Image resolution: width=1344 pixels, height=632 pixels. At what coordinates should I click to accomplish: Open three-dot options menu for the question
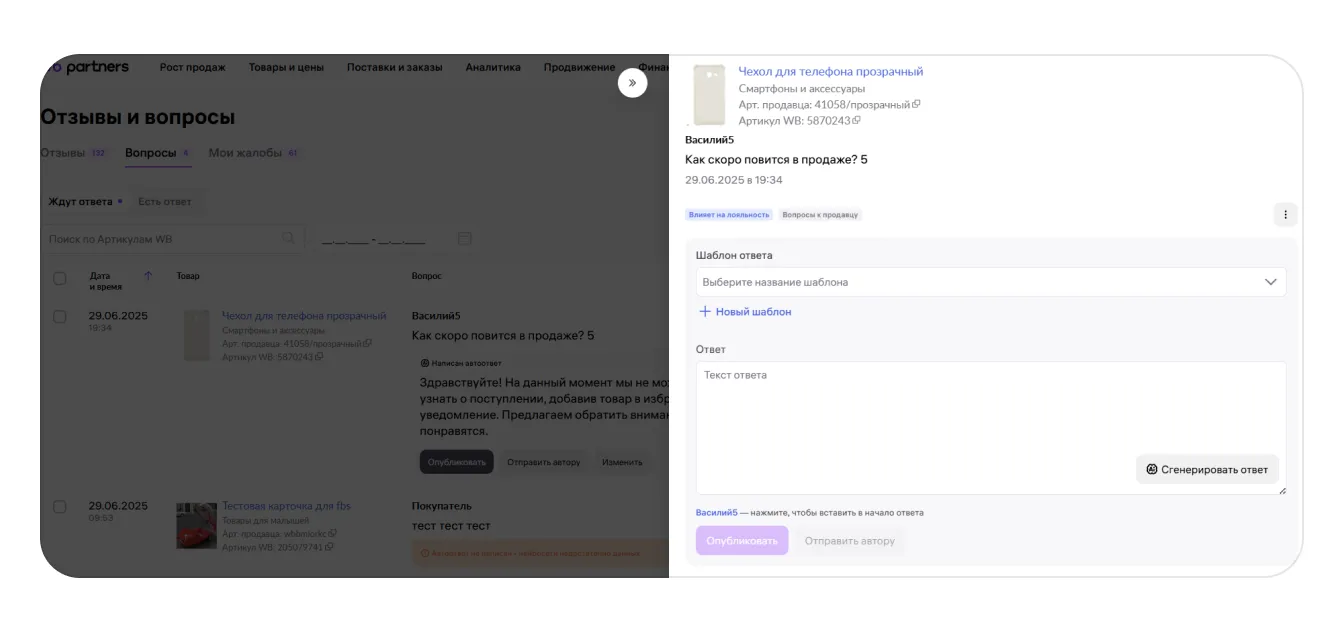(1285, 214)
